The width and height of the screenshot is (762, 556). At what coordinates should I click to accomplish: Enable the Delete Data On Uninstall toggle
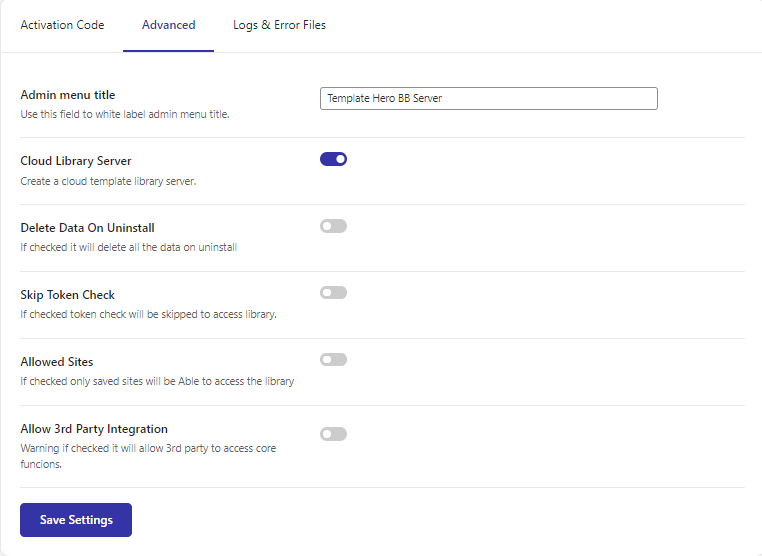pos(333,226)
